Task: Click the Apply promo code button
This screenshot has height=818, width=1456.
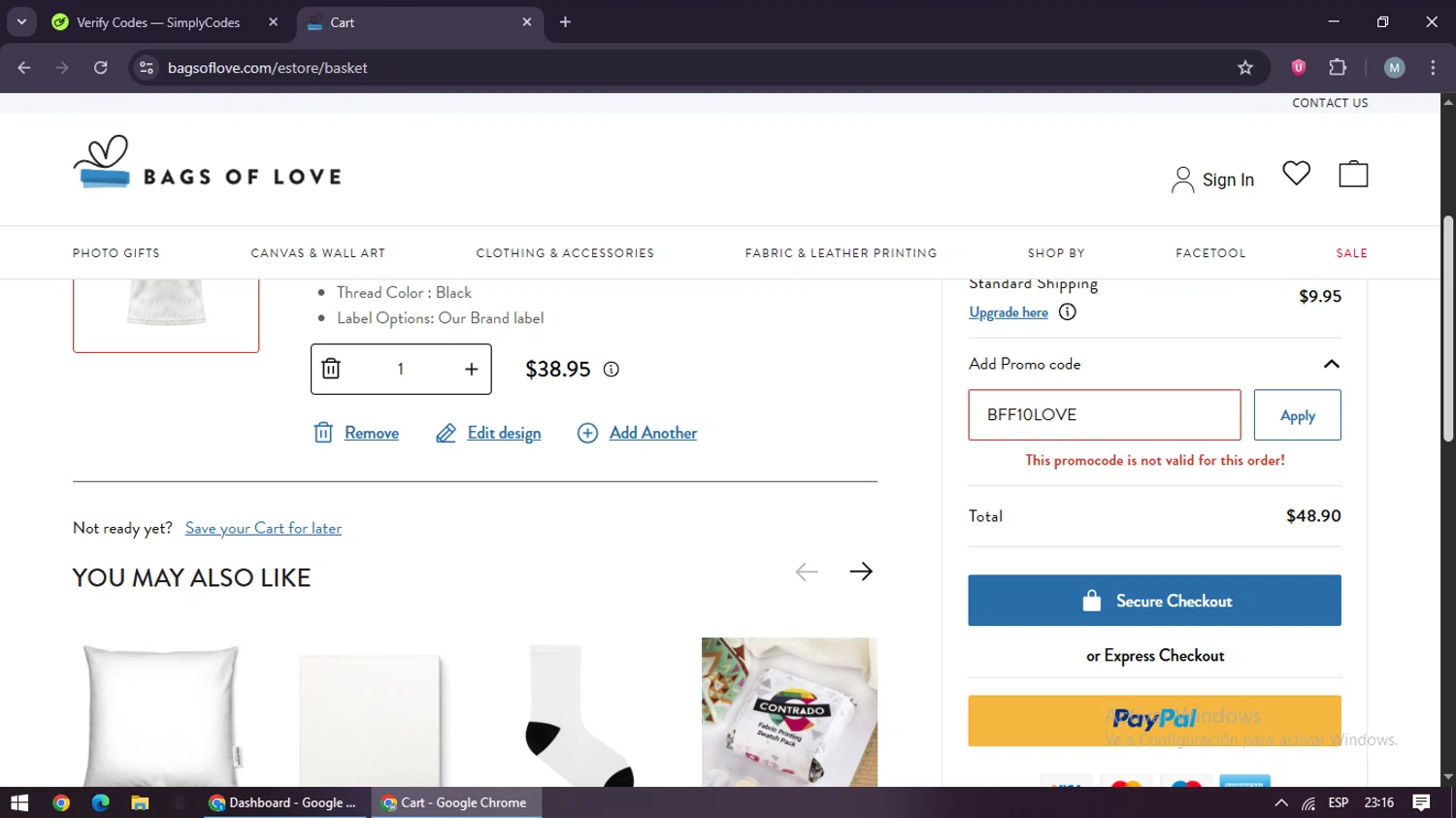Action: tap(1297, 414)
